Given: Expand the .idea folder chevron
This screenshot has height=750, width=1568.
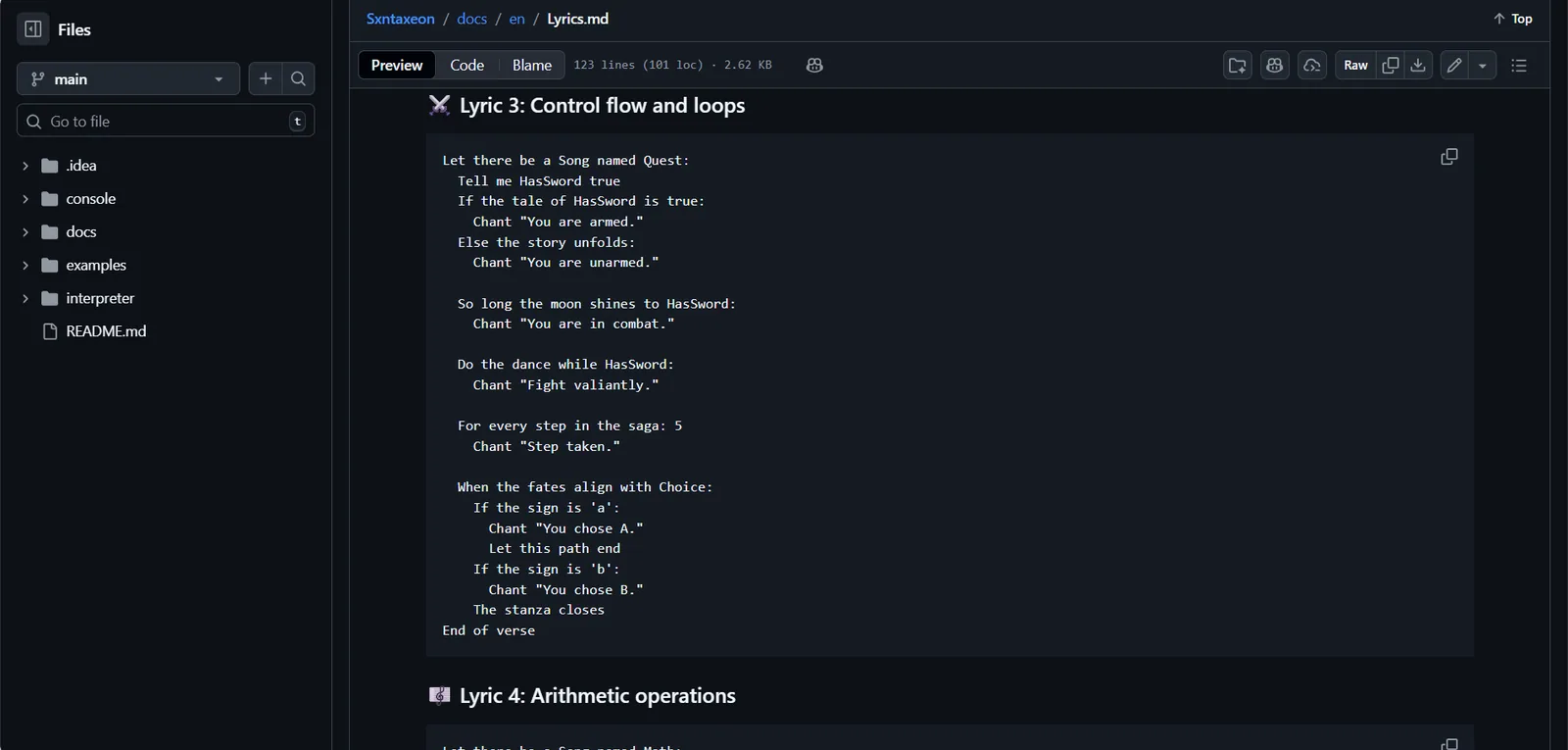Looking at the screenshot, I should pos(25,166).
